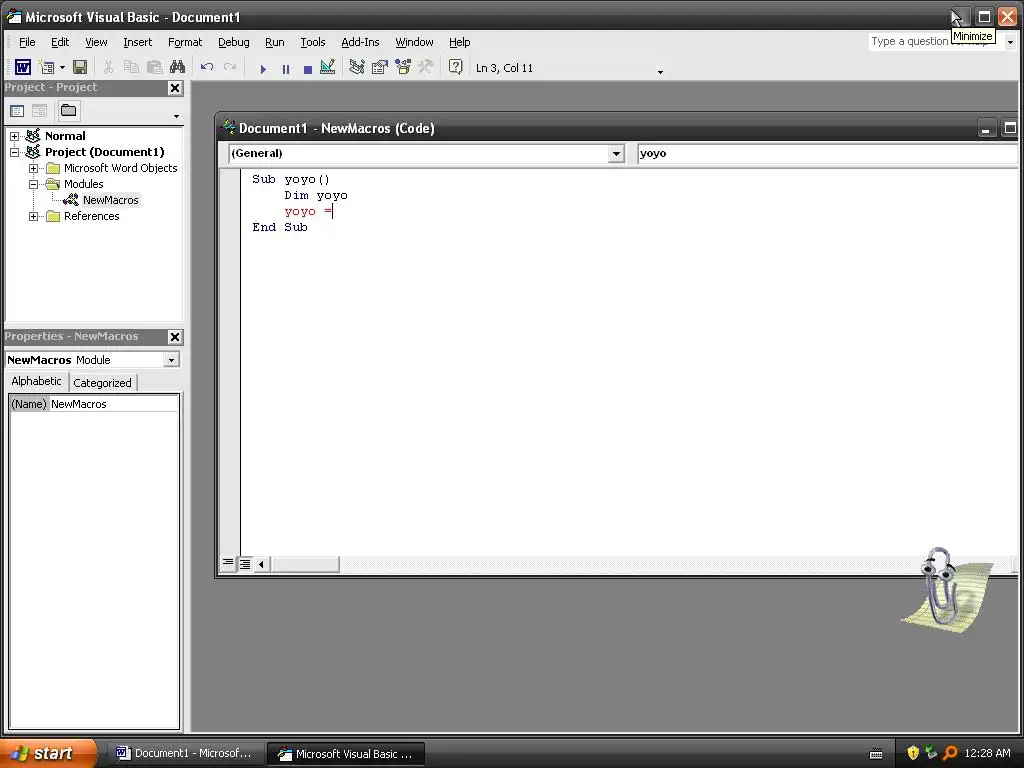The width and height of the screenshot is (1024, 768).
Task: Open Visual Basic Help icon
Action: point(455,67)
